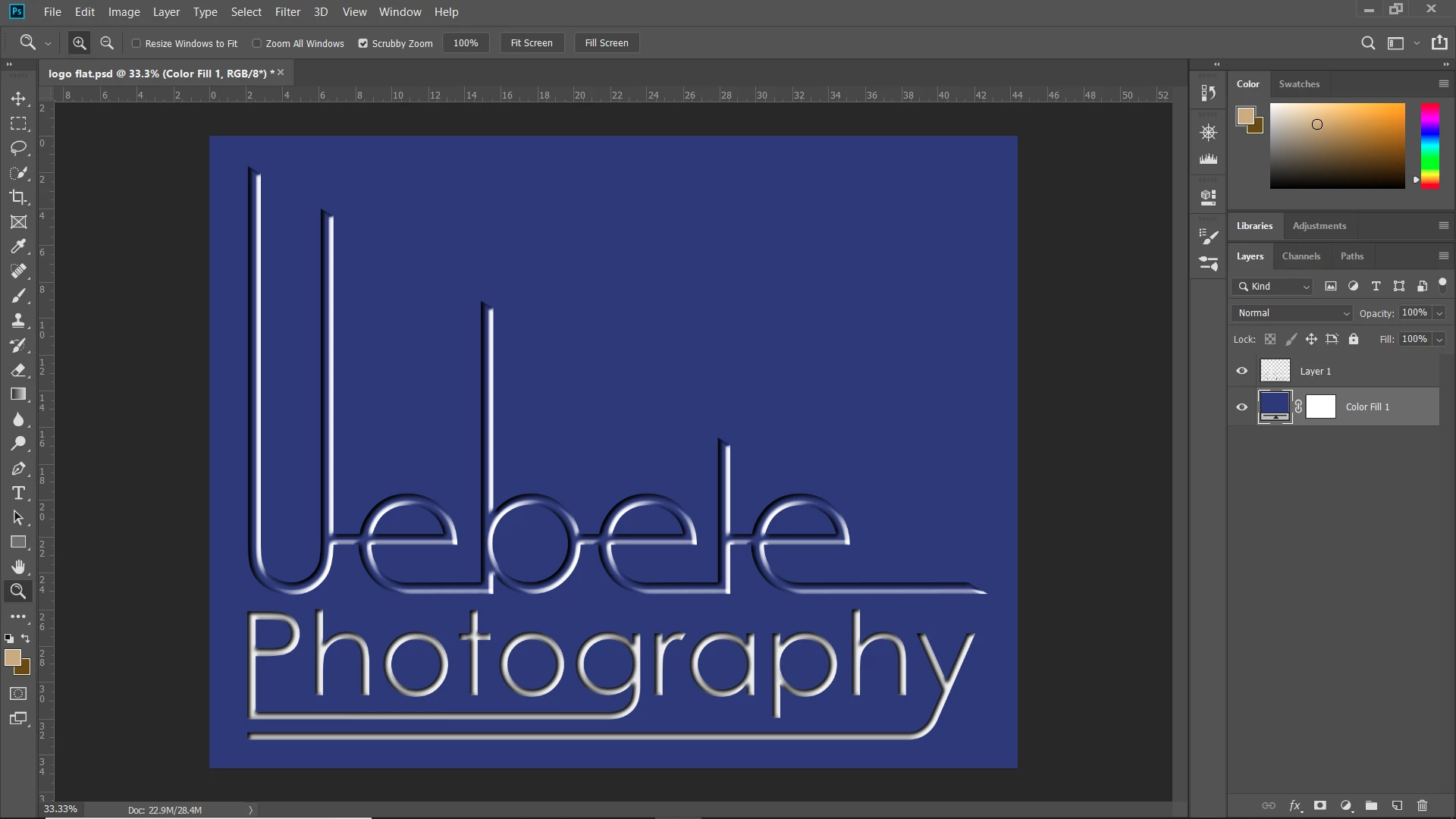Click the rainbow hue slider strip
1456x819 pixels.
click(x=1429, y=146)
